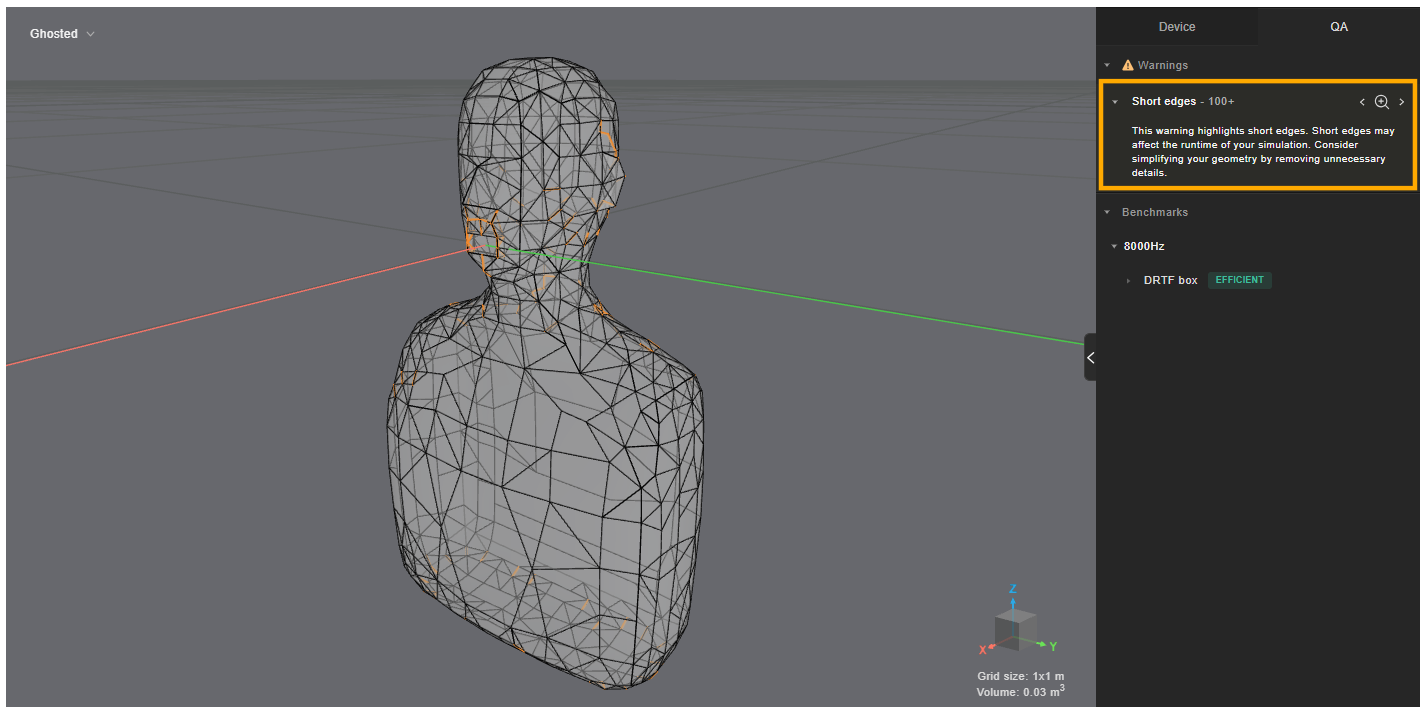
Task: Click the Volume 0.03 m³ readout
Action: tap(1021, 691)
